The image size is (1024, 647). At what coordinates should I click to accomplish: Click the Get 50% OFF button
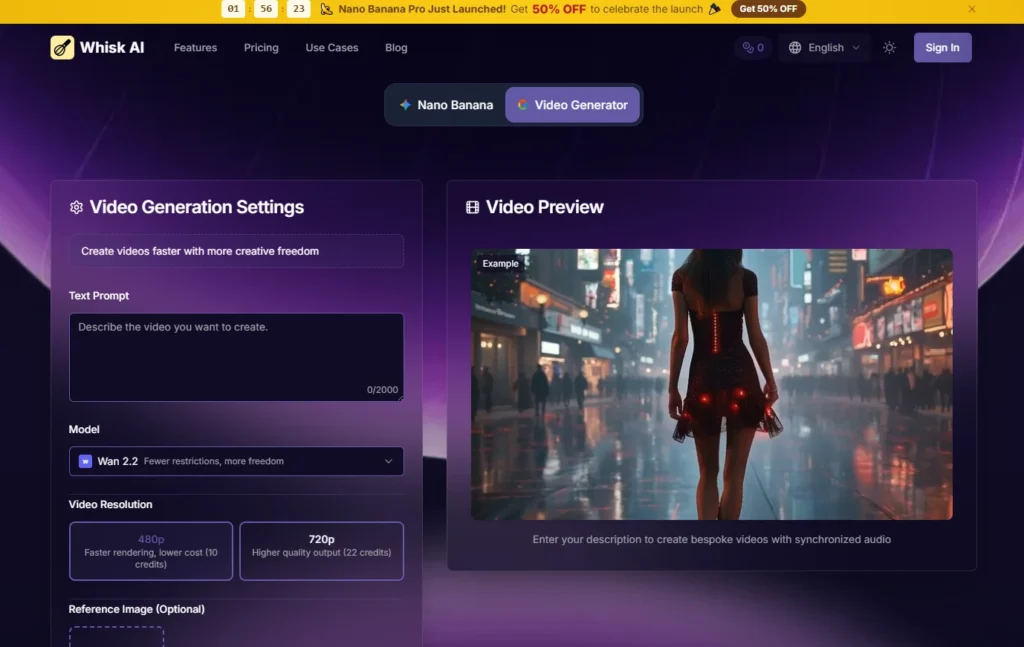[x=768, y=9]
